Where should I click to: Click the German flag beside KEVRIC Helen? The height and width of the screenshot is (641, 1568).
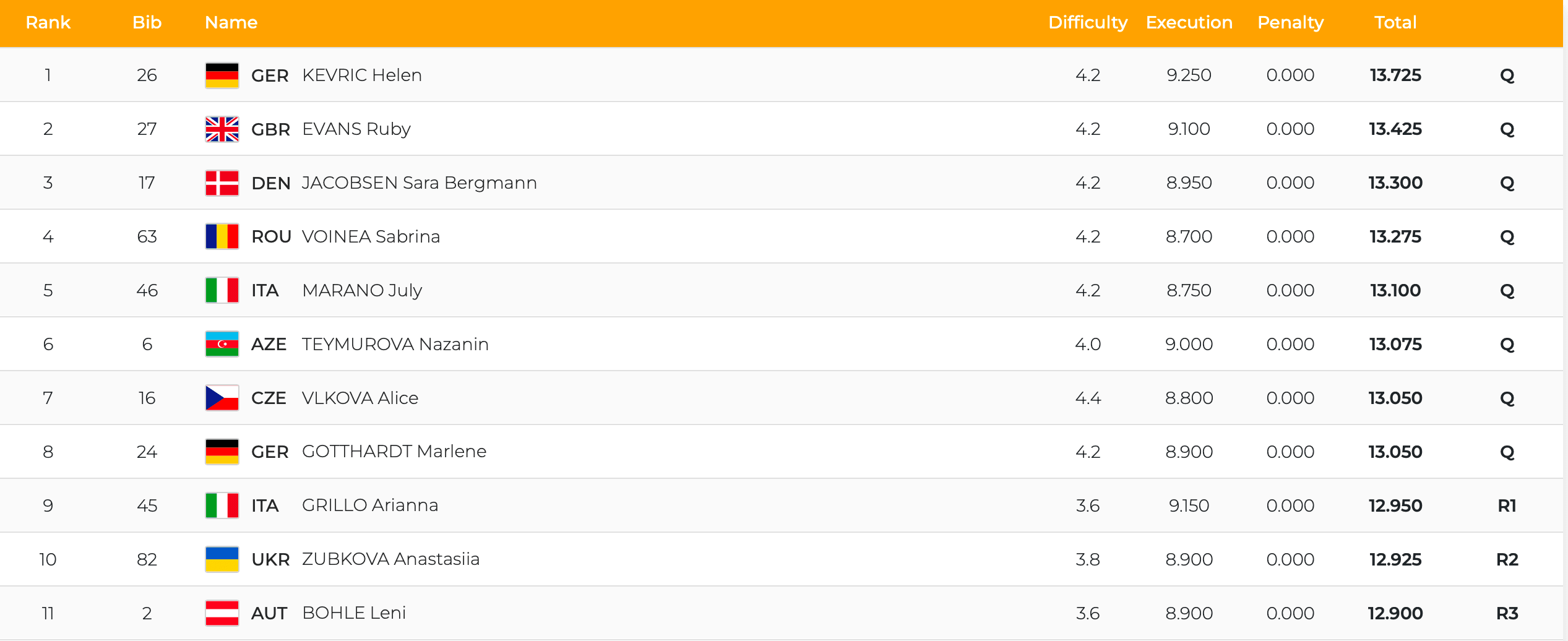click(x=222, y=75)
